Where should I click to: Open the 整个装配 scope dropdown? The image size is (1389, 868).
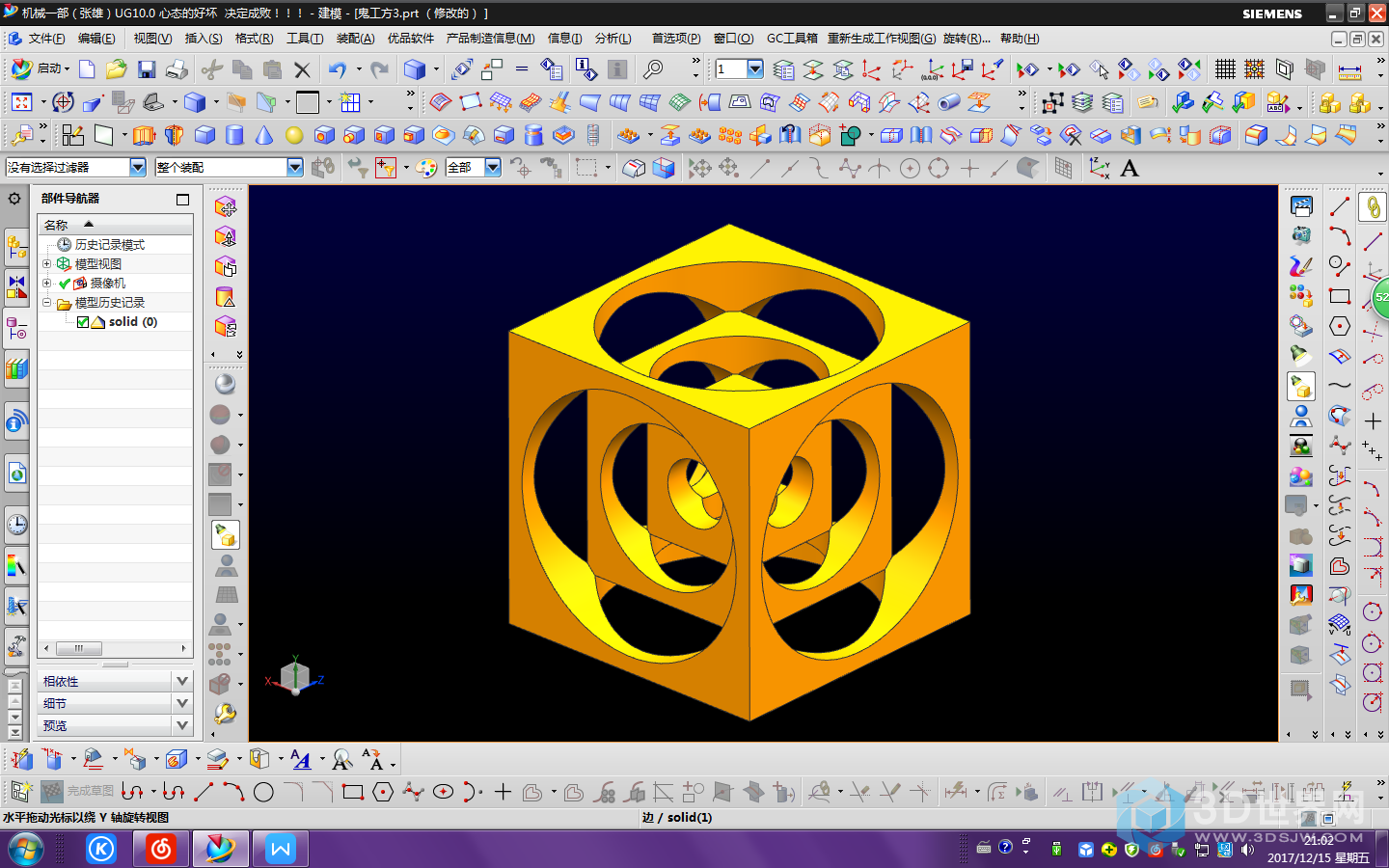(x=295, y=168)
